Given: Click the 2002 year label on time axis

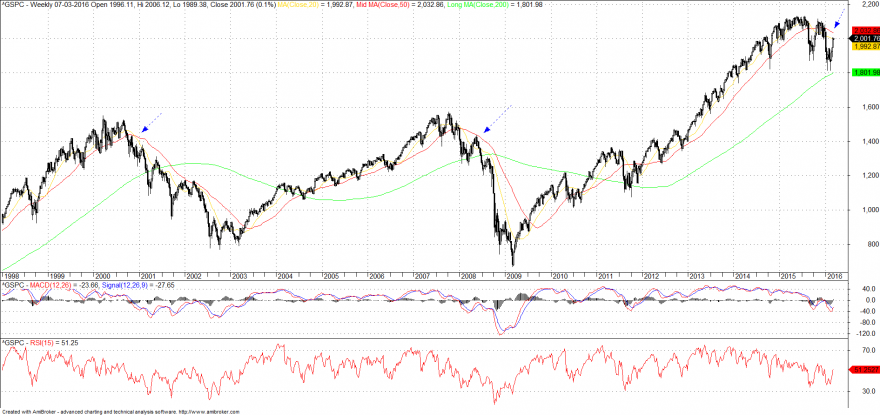Looking at the screenshot, I should click(x=193, y=277).
